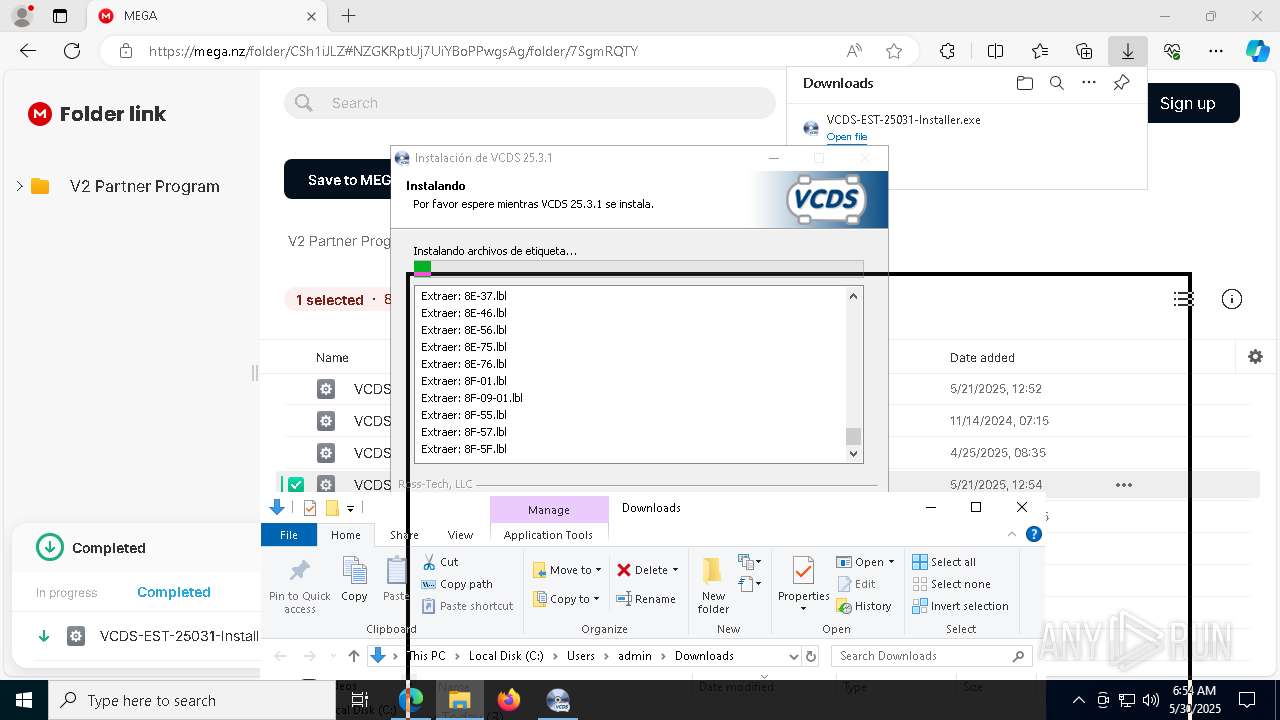Open Delete dropdown arrow in Explorer
This screenshot has height=720, width=1280.
pyautogui.click(x=675, y=570)
